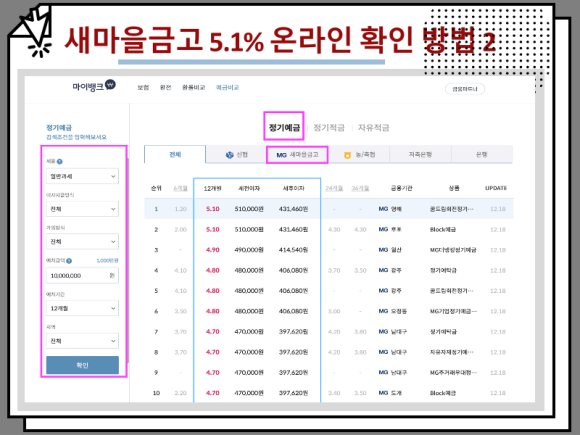Click Block예금 product in rank 10 row
Viewport: 580px width, 435px height.
[x=443, y=393]
